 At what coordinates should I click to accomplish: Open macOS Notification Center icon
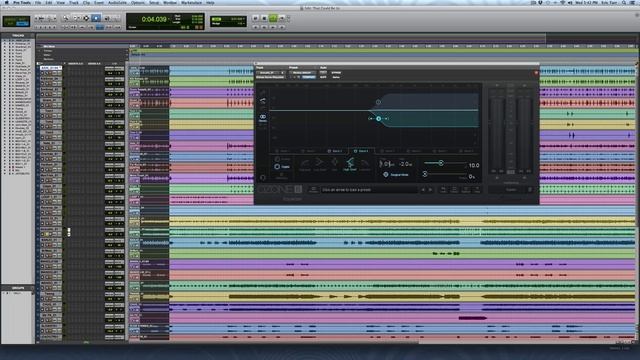(x=633, y=2)
